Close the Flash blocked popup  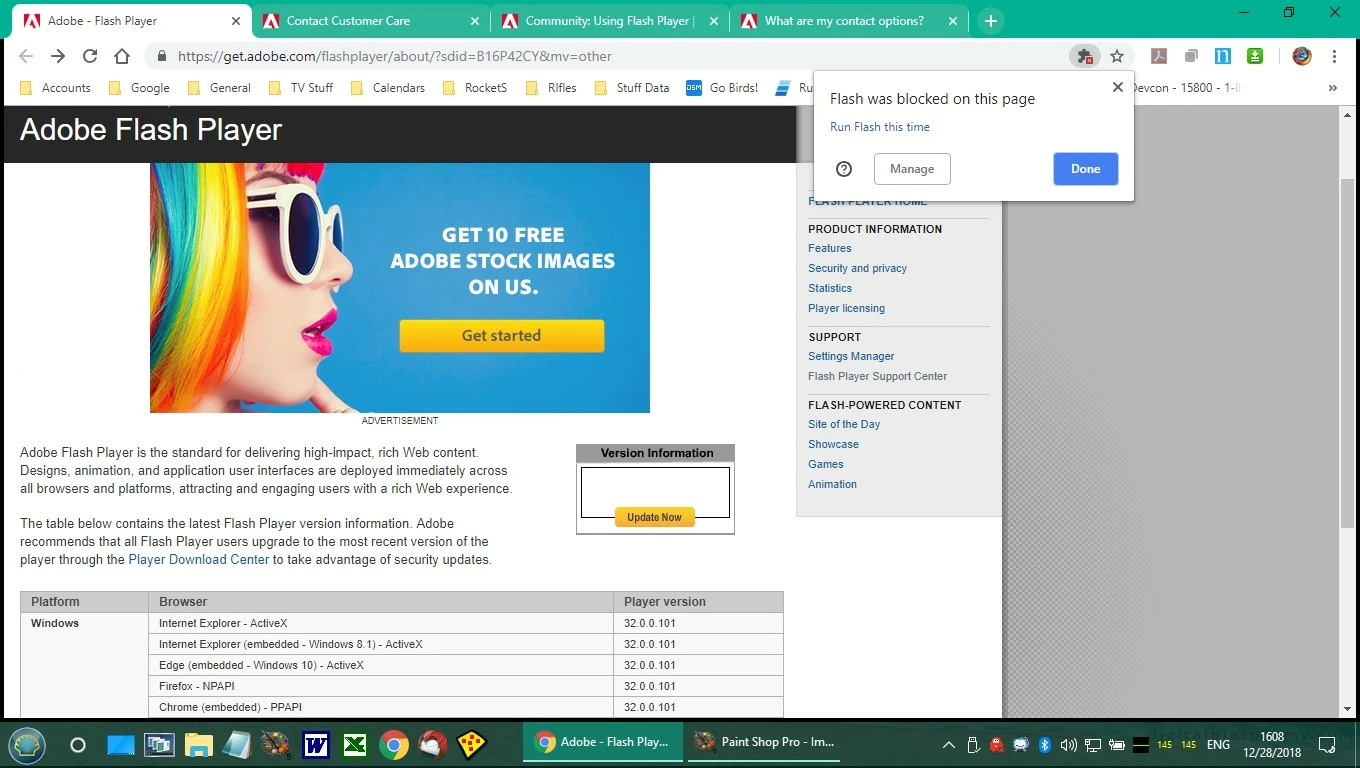coord(1117,87)
